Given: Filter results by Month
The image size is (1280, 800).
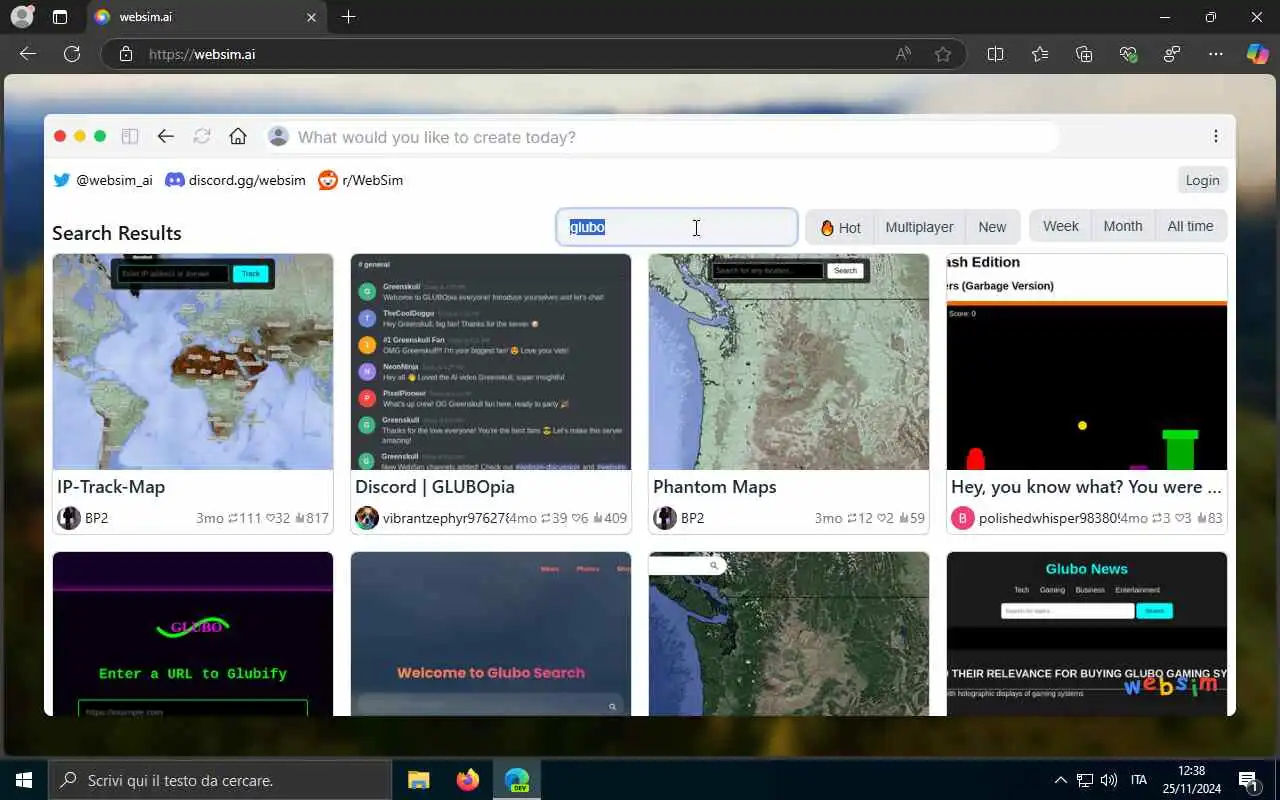Looking at the screenshot, I should click(x=1122, y=226).
